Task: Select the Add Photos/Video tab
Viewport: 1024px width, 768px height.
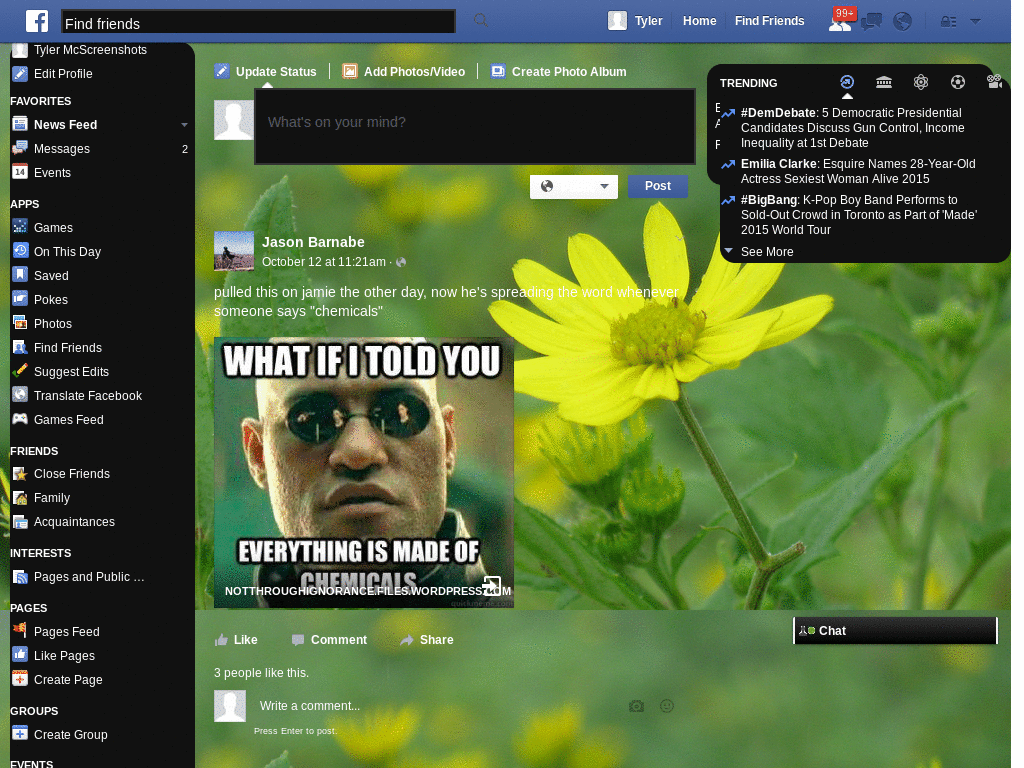Action: pyautogui.click(x=404, y=72)
